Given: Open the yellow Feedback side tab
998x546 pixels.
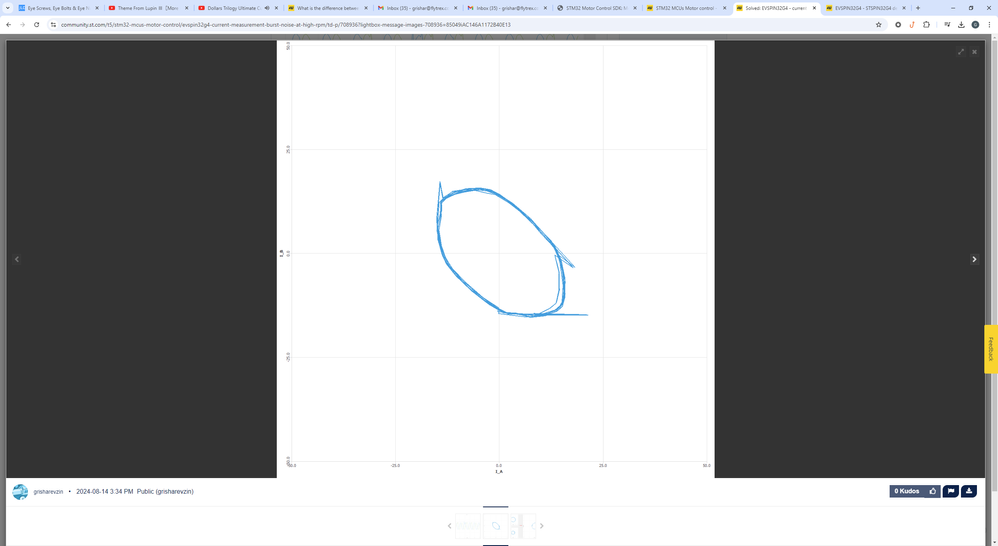Looking at the screenshot, I should [x=991, y=349].
